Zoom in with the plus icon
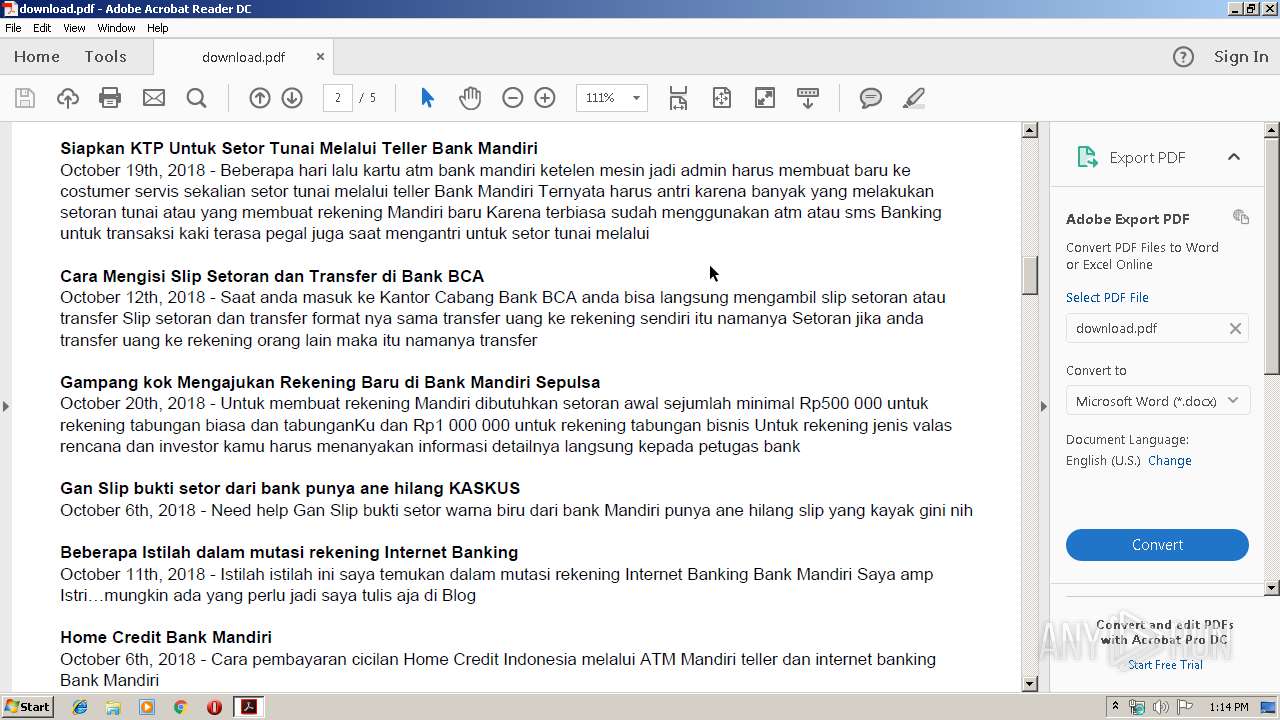 [545, 98]
